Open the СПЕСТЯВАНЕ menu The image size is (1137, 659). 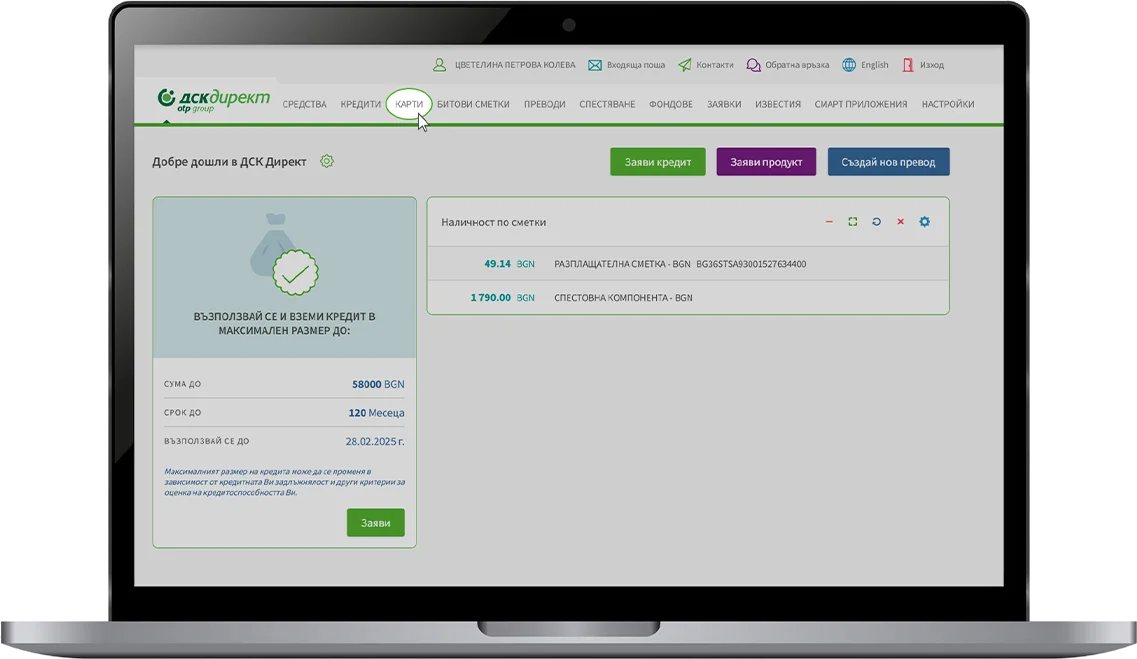point(607,104)
